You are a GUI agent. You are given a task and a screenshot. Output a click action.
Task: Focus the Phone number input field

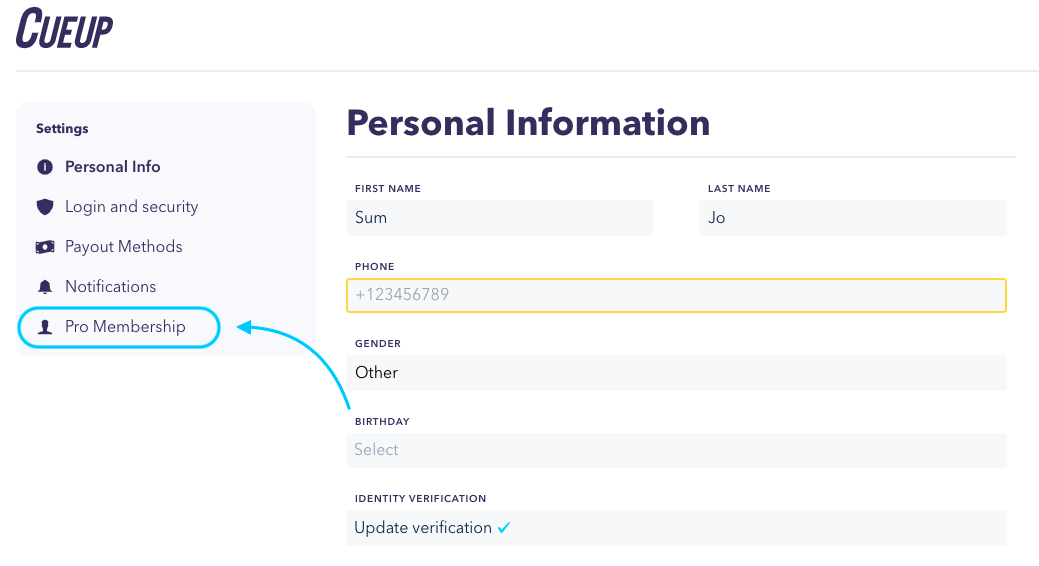pyautogui.click(x=677, y=295)
